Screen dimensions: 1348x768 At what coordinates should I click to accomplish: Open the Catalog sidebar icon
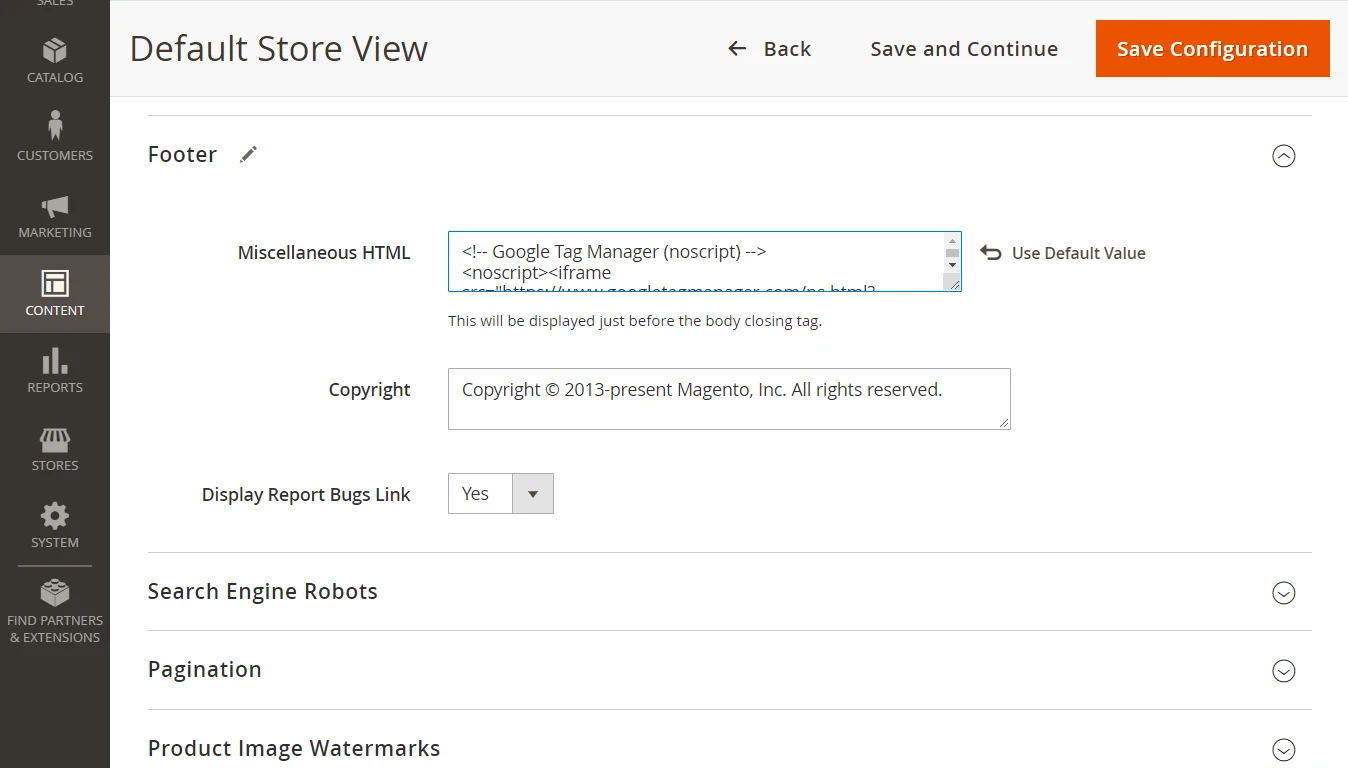(55, 50)
